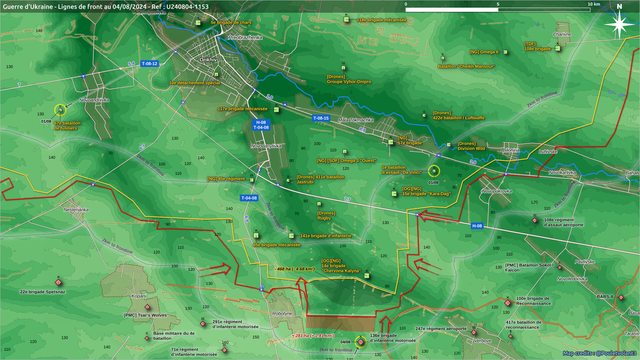
Task: Click the map title with date 04/08/2024
Action: 105,7
